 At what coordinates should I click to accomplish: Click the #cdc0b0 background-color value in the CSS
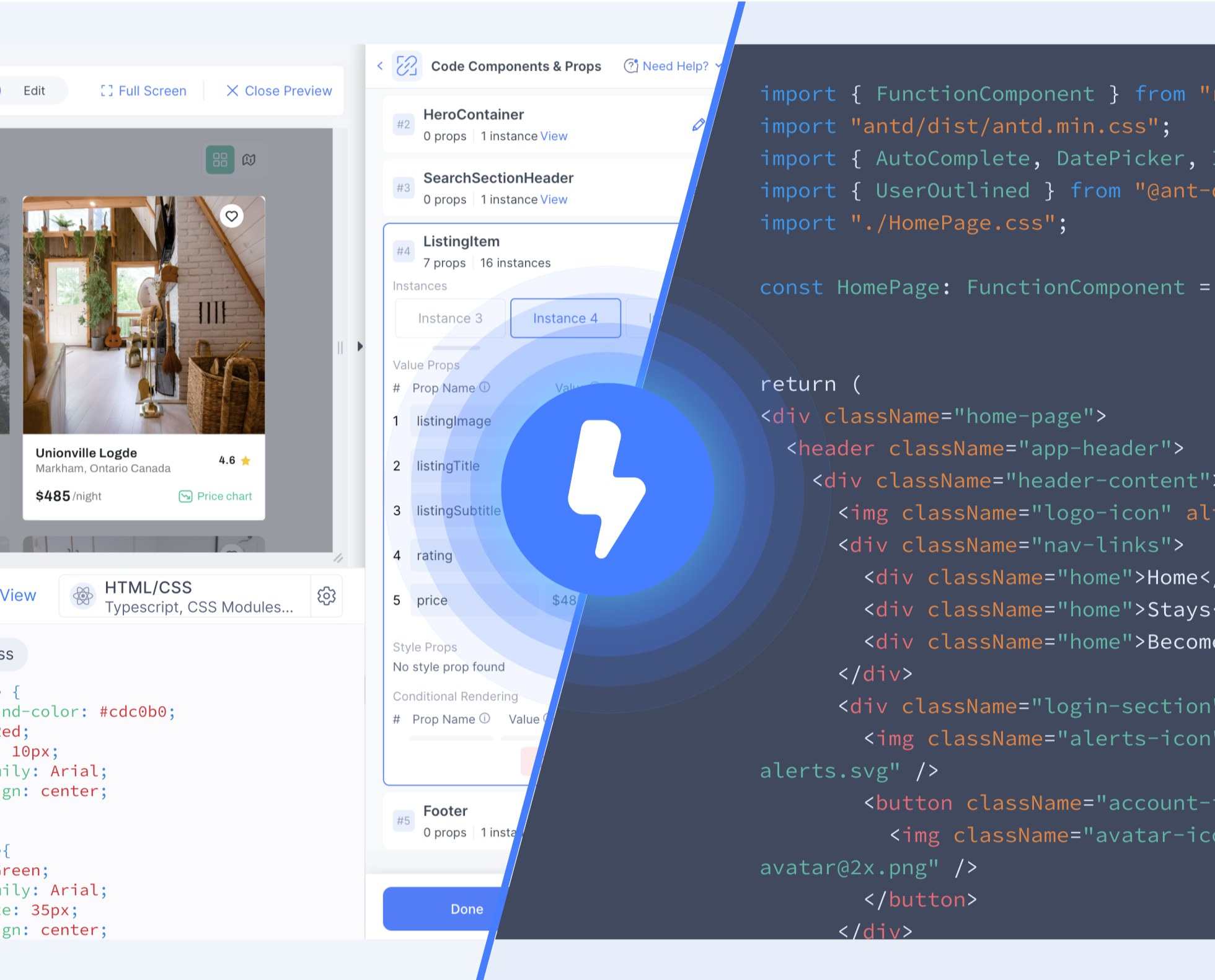[x=136, y=712]
